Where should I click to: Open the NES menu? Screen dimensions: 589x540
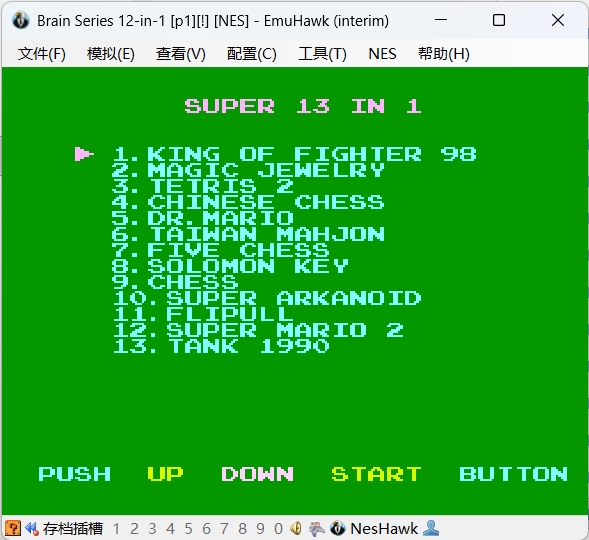click(382, 54)
